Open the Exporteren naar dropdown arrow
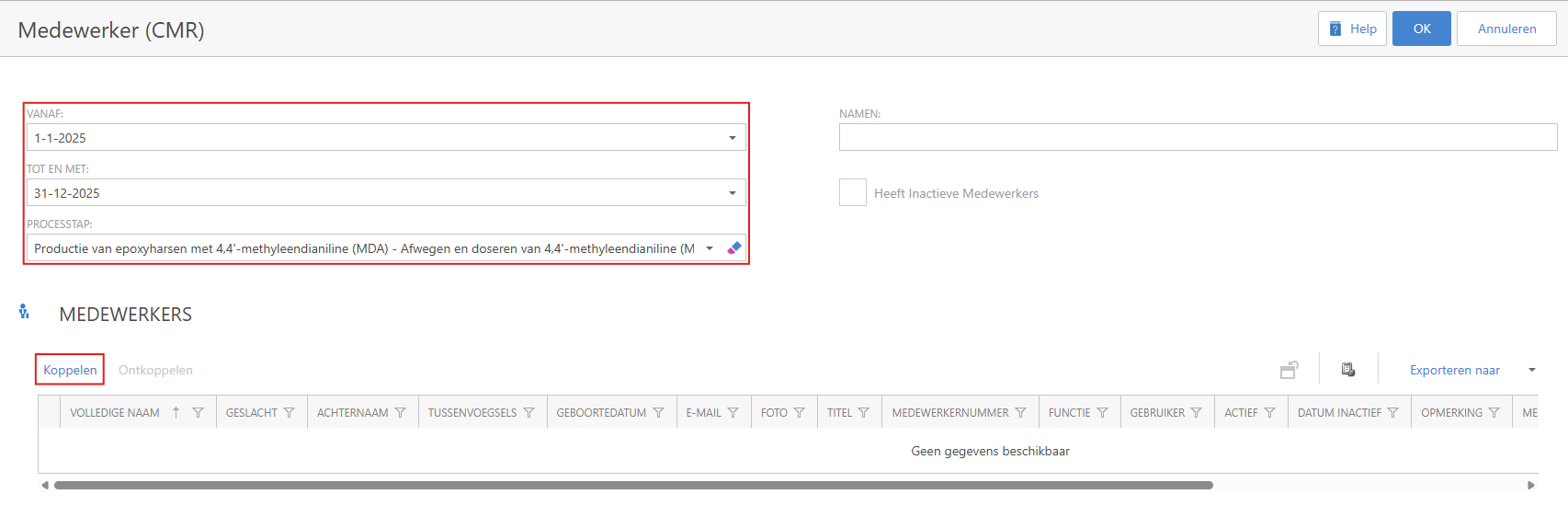The width and height of the screenshot is (1568, 517). coord(1532,370)
